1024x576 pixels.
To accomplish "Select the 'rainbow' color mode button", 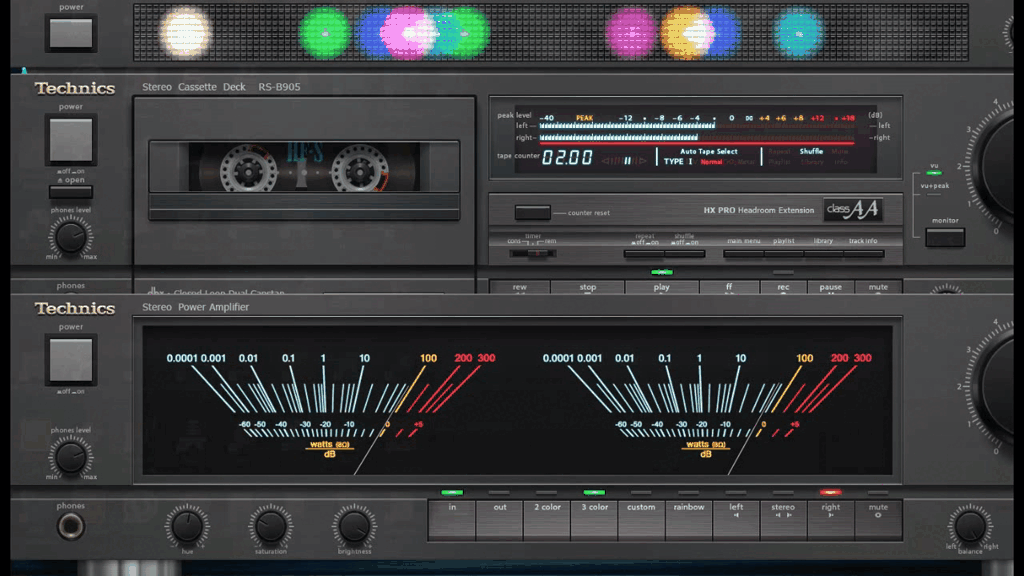I will 689,520.
